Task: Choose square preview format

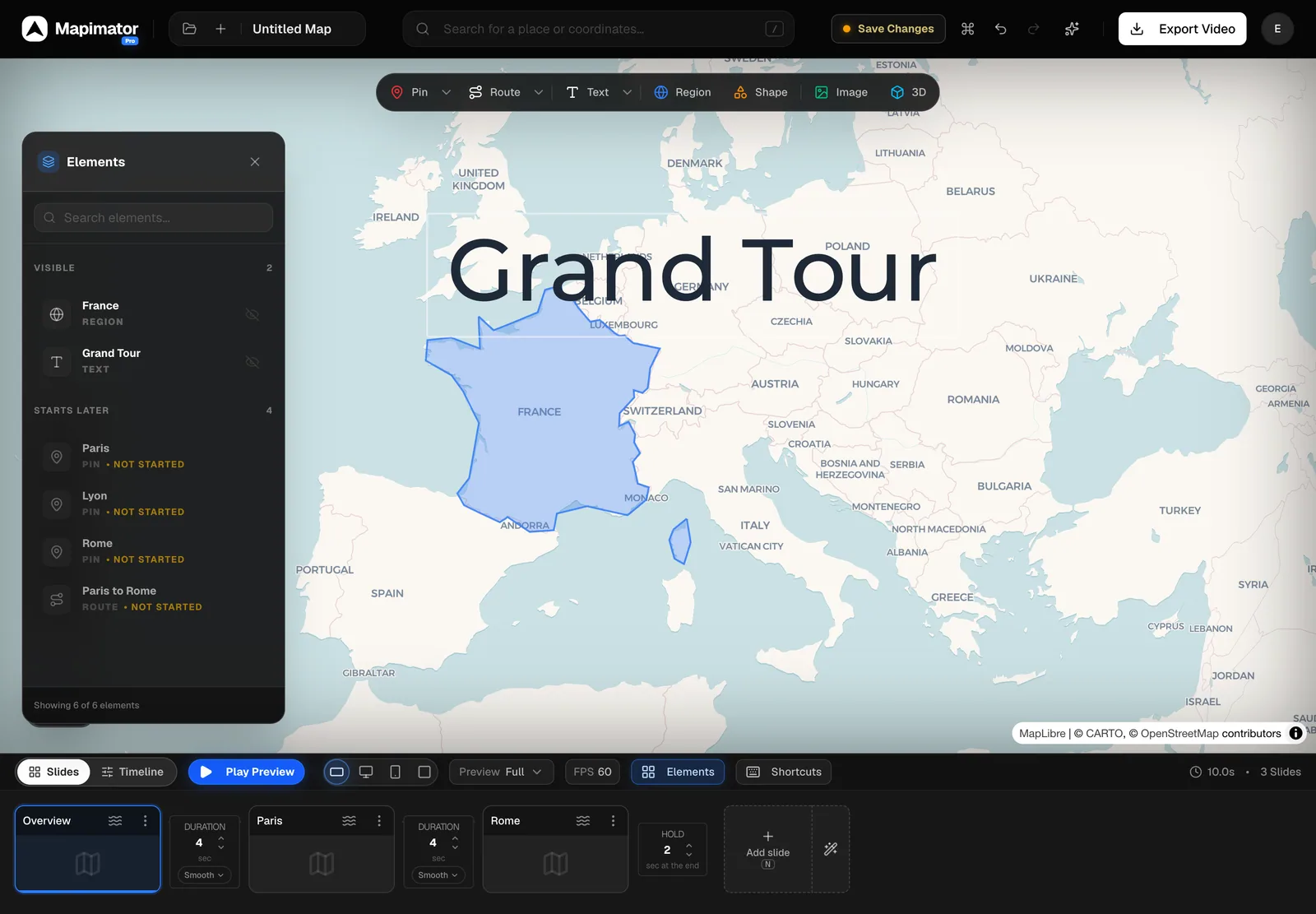Action: click(424, 772)
